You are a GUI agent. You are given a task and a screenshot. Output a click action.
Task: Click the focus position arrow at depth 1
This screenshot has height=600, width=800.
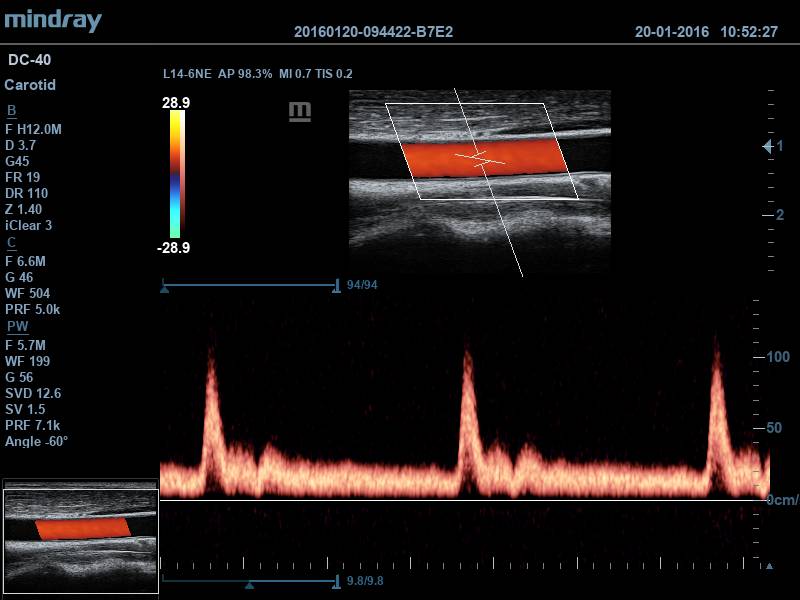coord(767,146)
